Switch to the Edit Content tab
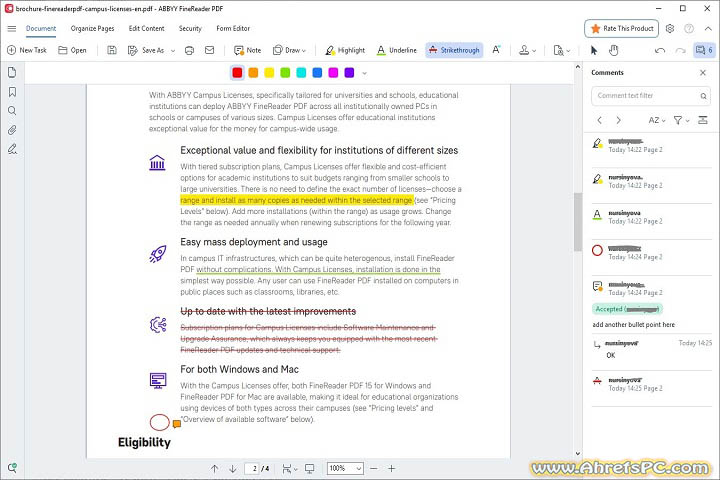The height and width of the screenshot is (480, 720). click(x=146, y=28)
